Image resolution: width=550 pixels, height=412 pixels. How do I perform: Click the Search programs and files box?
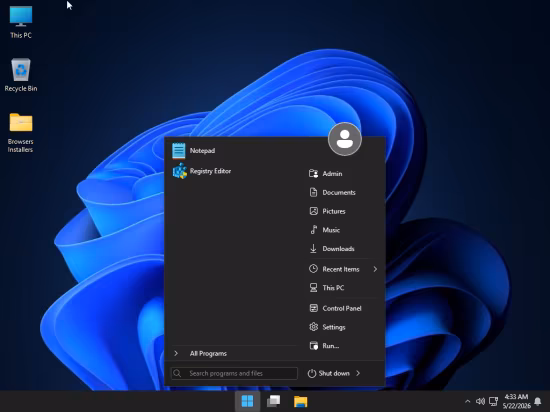(x=234, y=373)
